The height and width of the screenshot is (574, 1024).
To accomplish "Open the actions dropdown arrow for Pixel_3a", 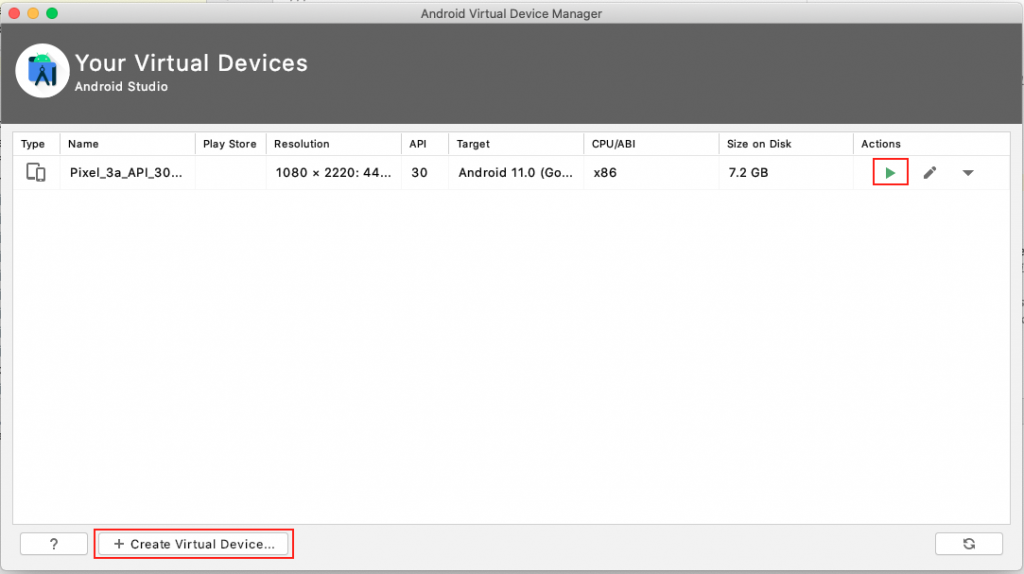I will click(968, 173).
